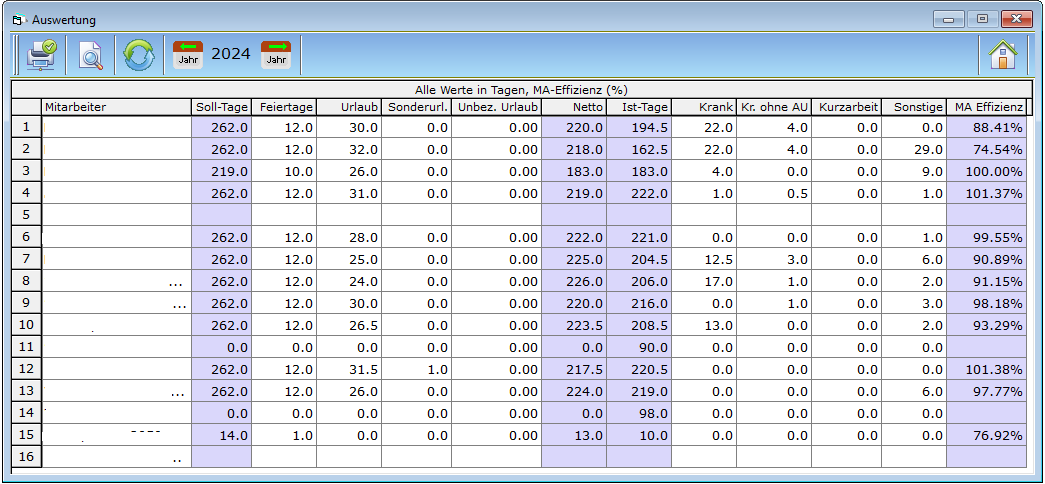Viewport: 1045px width, 484px height.
Task: Click Netto value 217.5
Action: click(x=574, y=369)
